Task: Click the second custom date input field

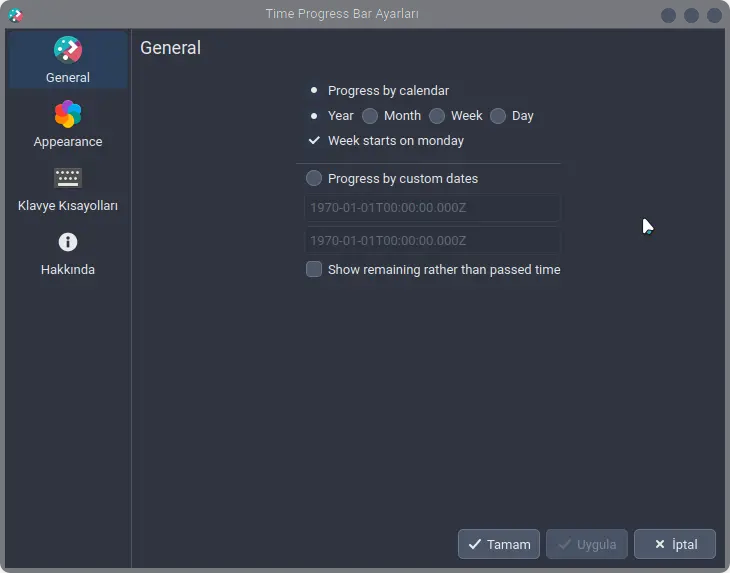Action: [433, 241]
